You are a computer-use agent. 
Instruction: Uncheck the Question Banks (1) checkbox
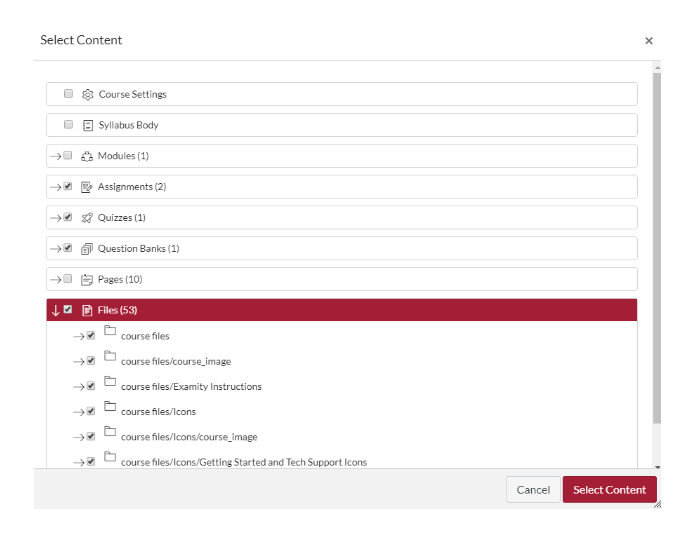67,248
